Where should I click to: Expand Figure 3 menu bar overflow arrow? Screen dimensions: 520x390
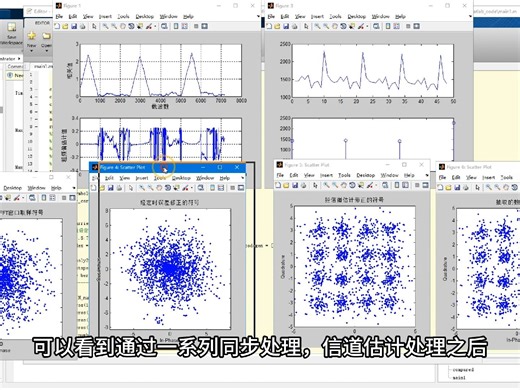470,16
